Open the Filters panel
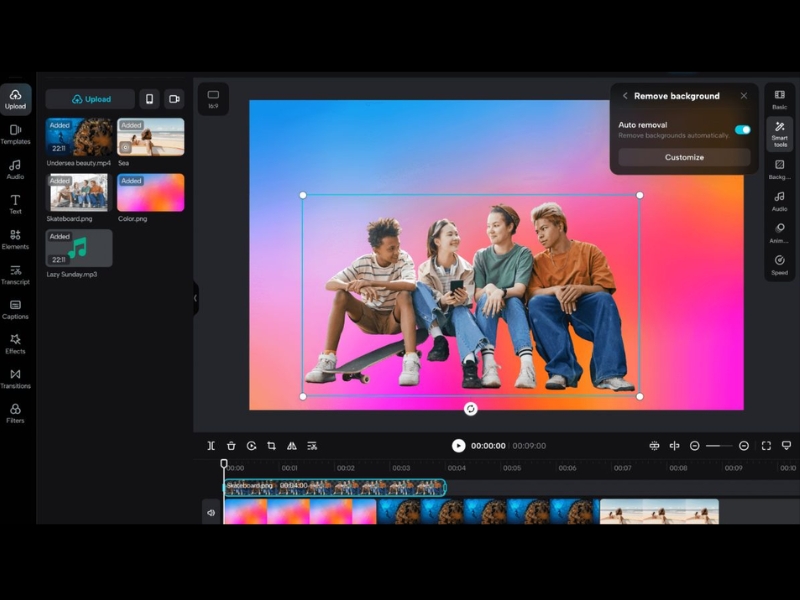The width and height of the screenshot is (800, 600). [x=15, y=413]
